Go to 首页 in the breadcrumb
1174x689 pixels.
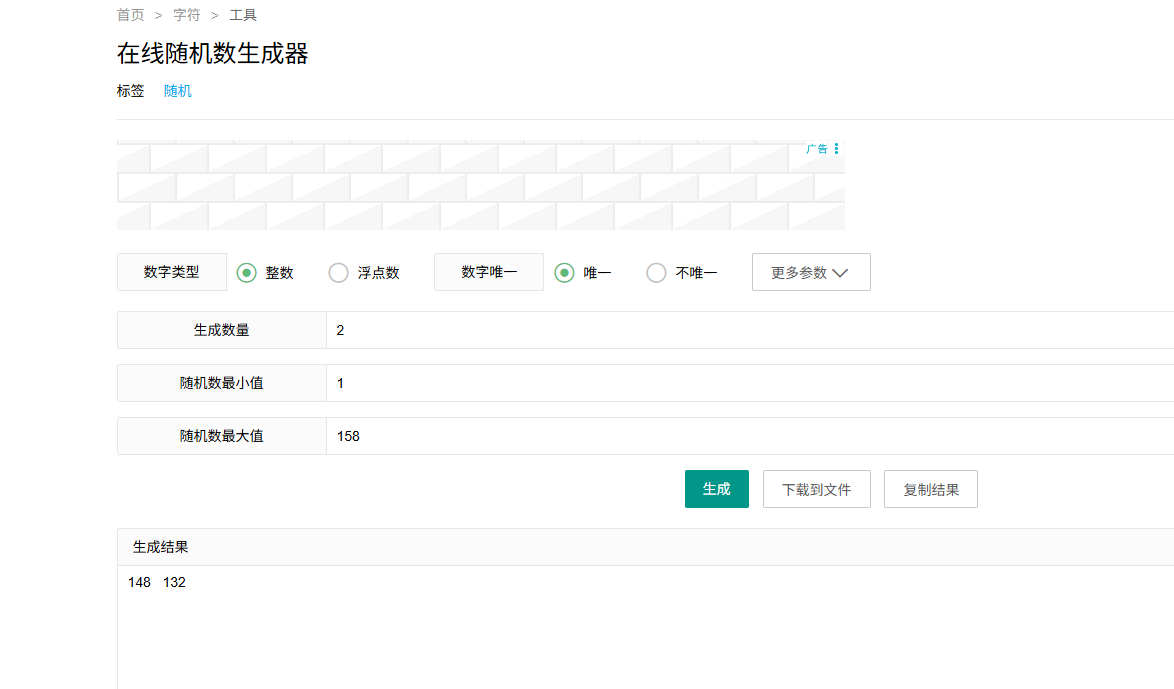[x=130, y=15]
